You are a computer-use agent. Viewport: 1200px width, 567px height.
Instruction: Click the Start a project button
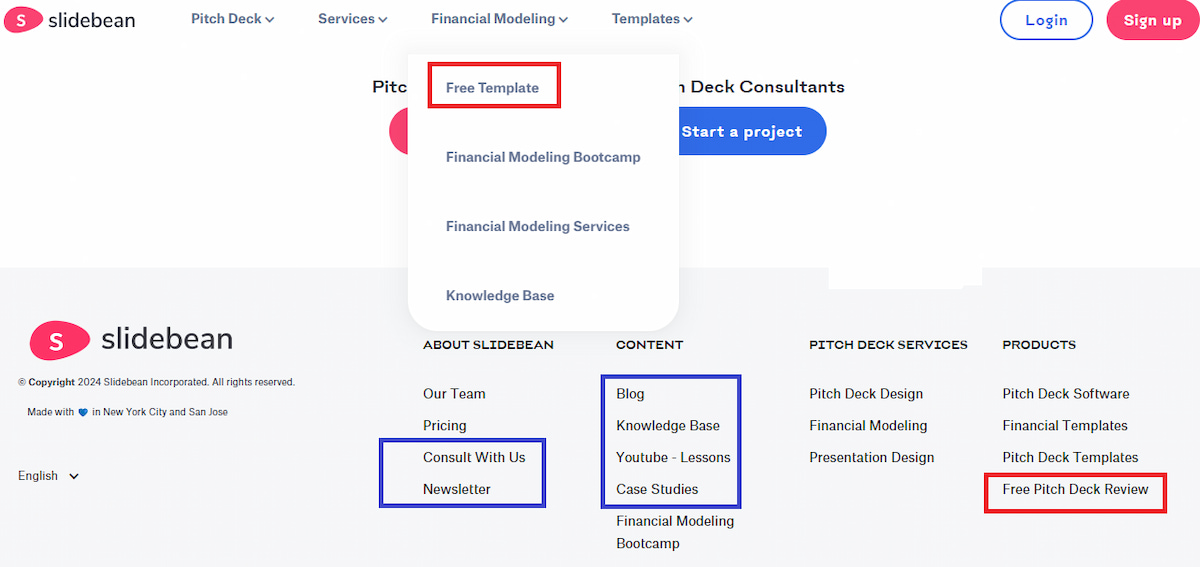pos(741,131)
